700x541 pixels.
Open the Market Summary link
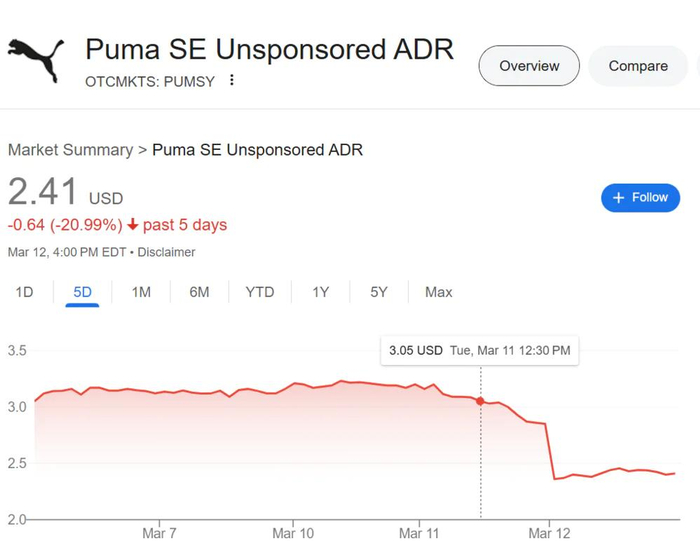click(70, 150)
